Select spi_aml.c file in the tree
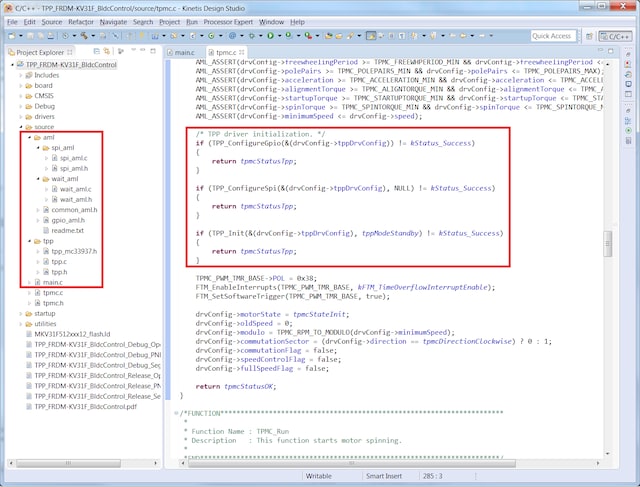Screen dimensions: 640x487 click(73, 158)
